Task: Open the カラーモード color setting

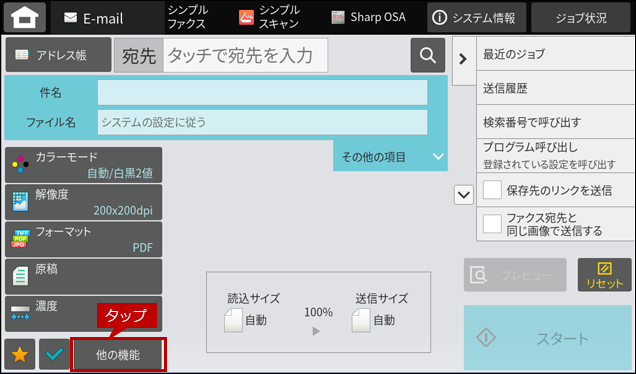Action: tap(84, 165)
